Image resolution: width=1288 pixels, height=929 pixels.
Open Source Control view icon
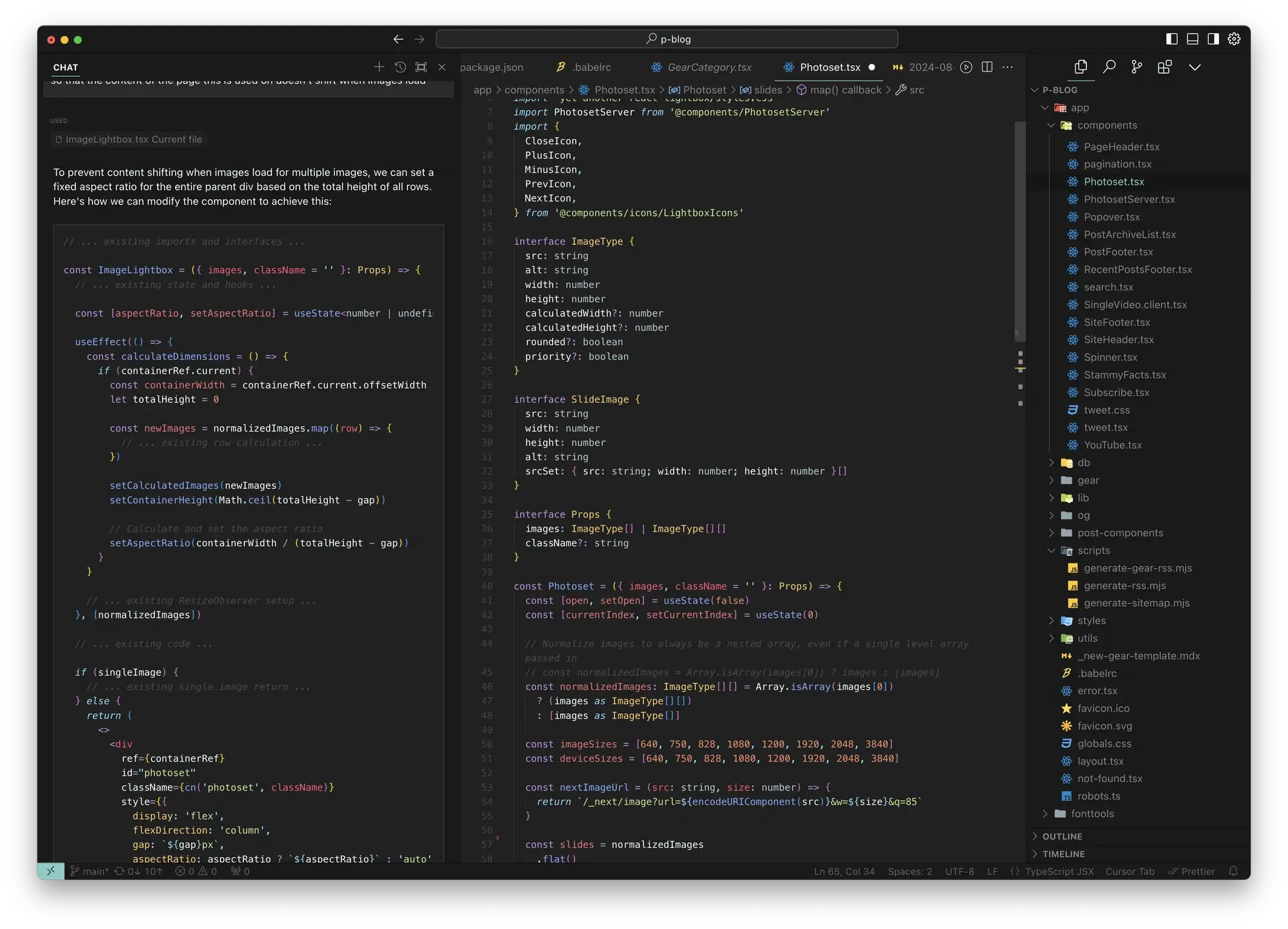(1137, 67)
